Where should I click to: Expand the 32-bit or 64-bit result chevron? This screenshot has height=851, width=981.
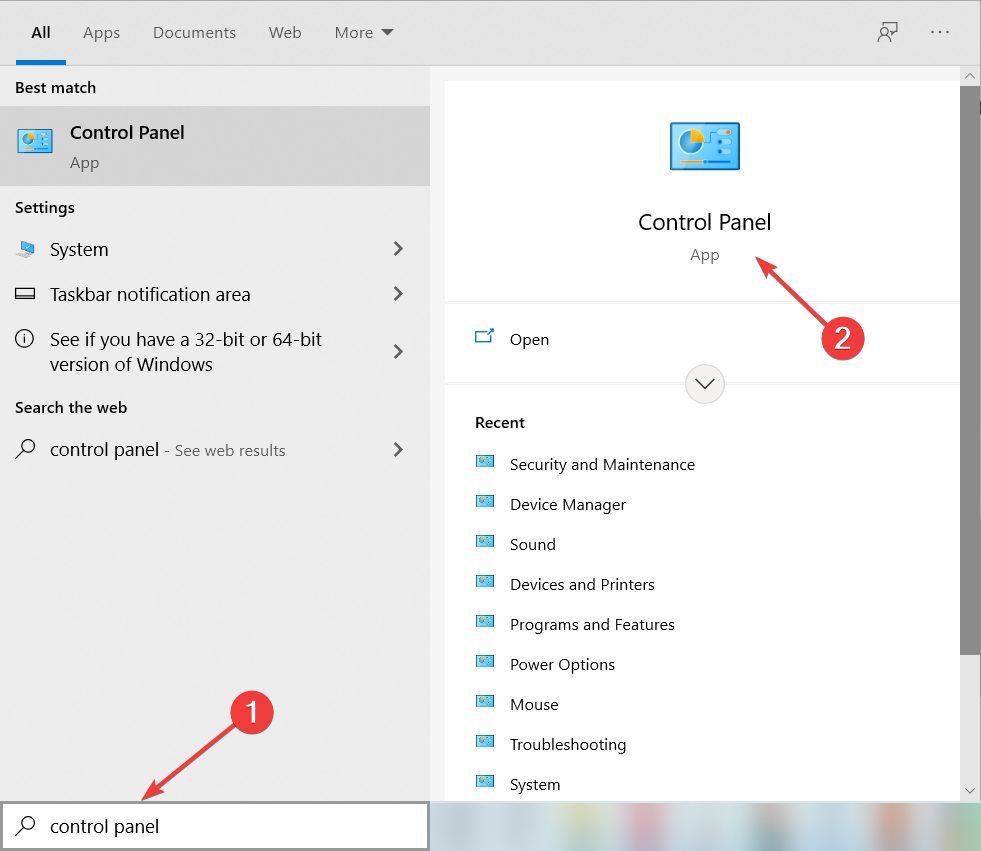tap(398, 352)
